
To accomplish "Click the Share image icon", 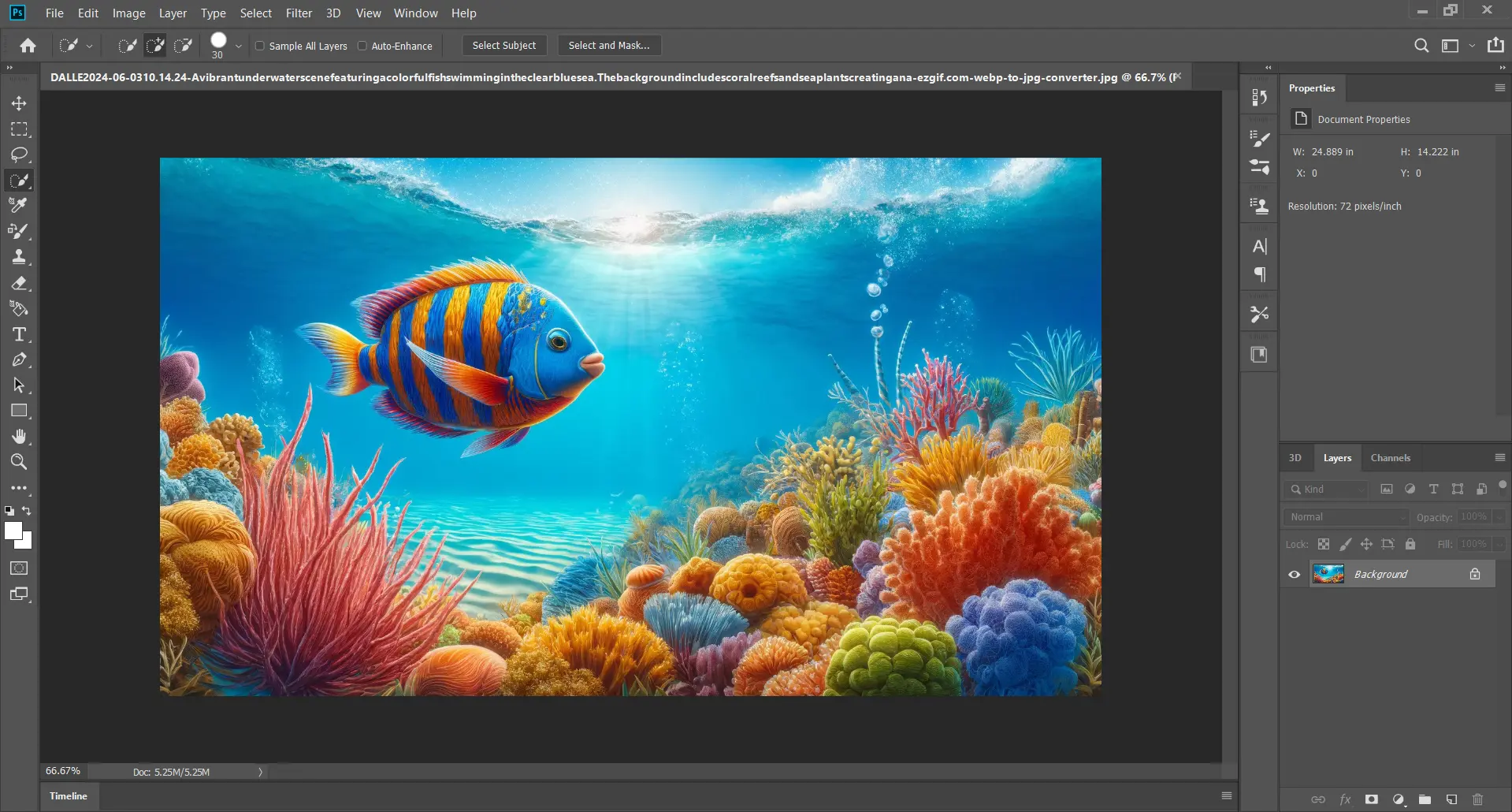I will [1495, 45].
